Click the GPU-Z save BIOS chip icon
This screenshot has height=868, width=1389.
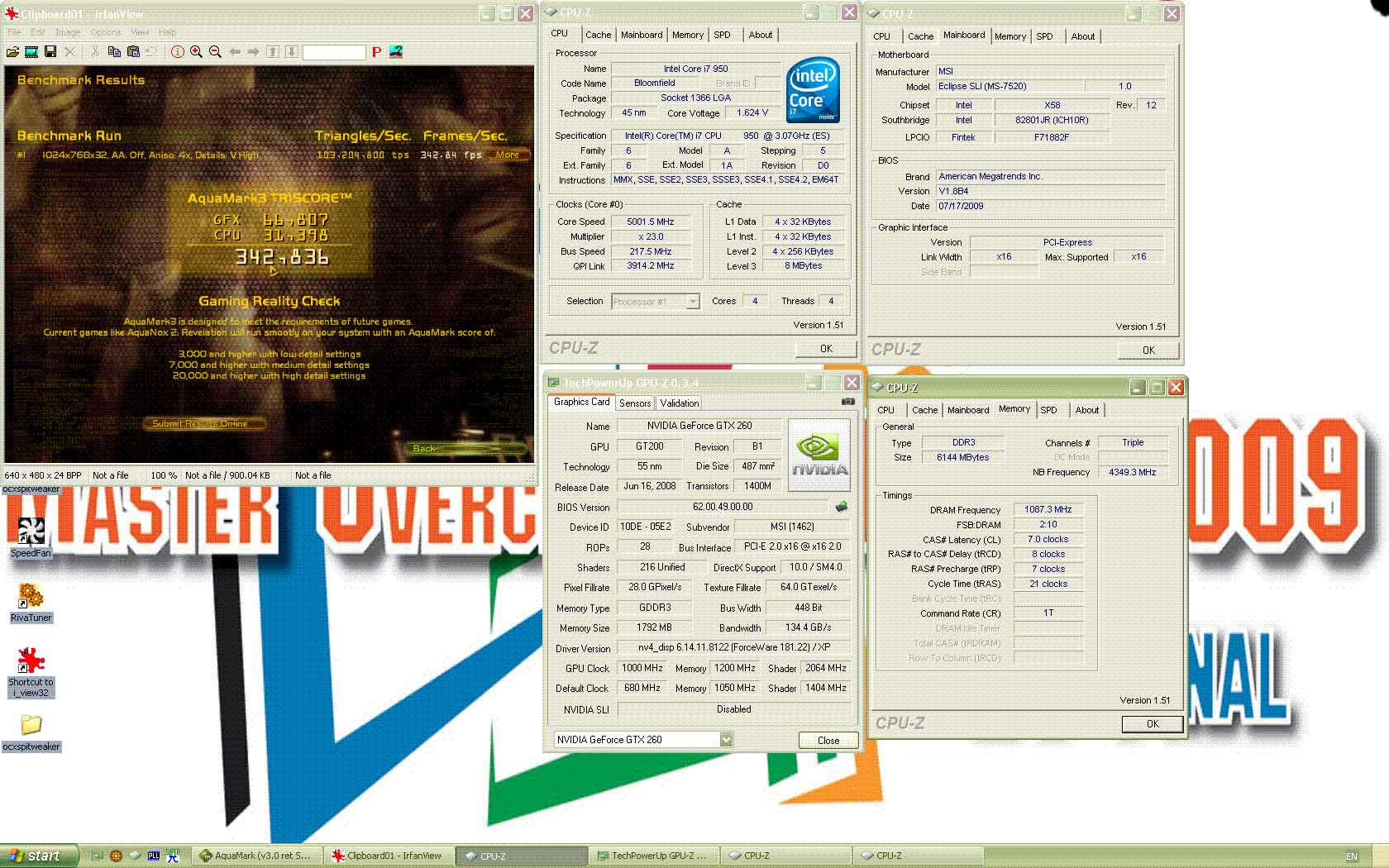pos(842,507)
